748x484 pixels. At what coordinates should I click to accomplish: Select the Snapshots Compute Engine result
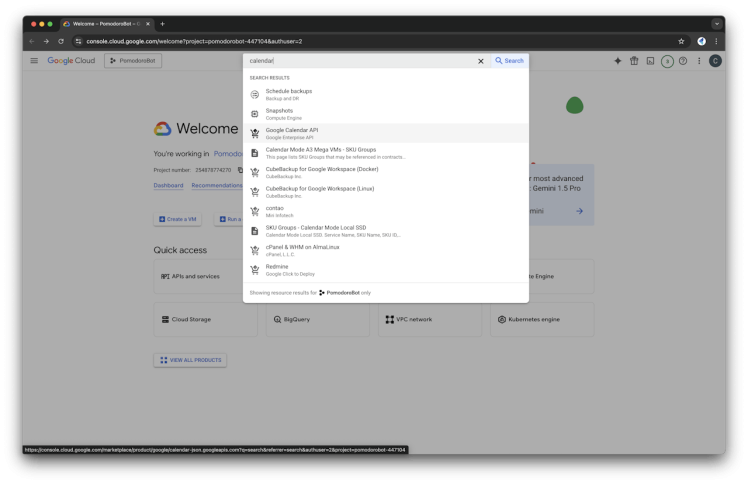click(385, 114)
